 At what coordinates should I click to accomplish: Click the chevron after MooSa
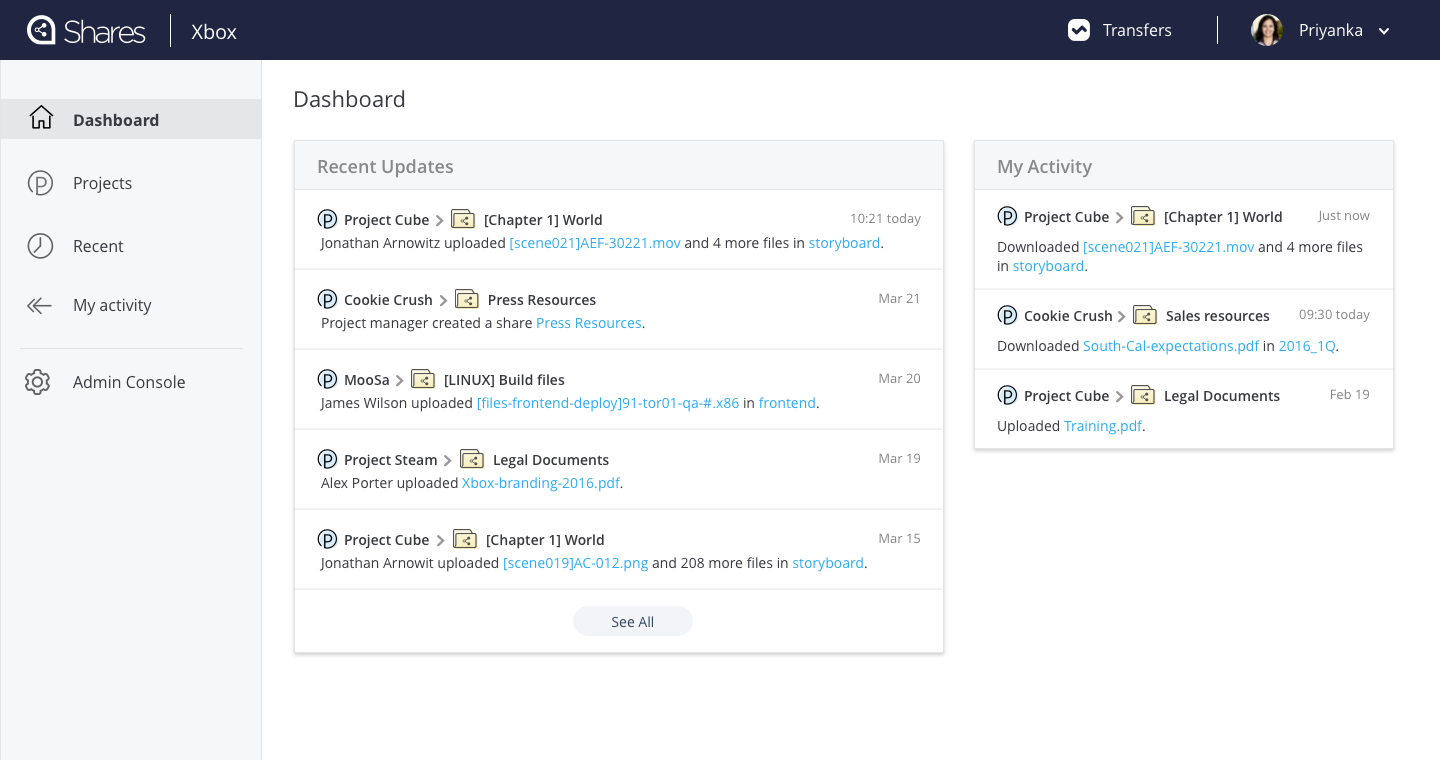(x=400, y=380)
